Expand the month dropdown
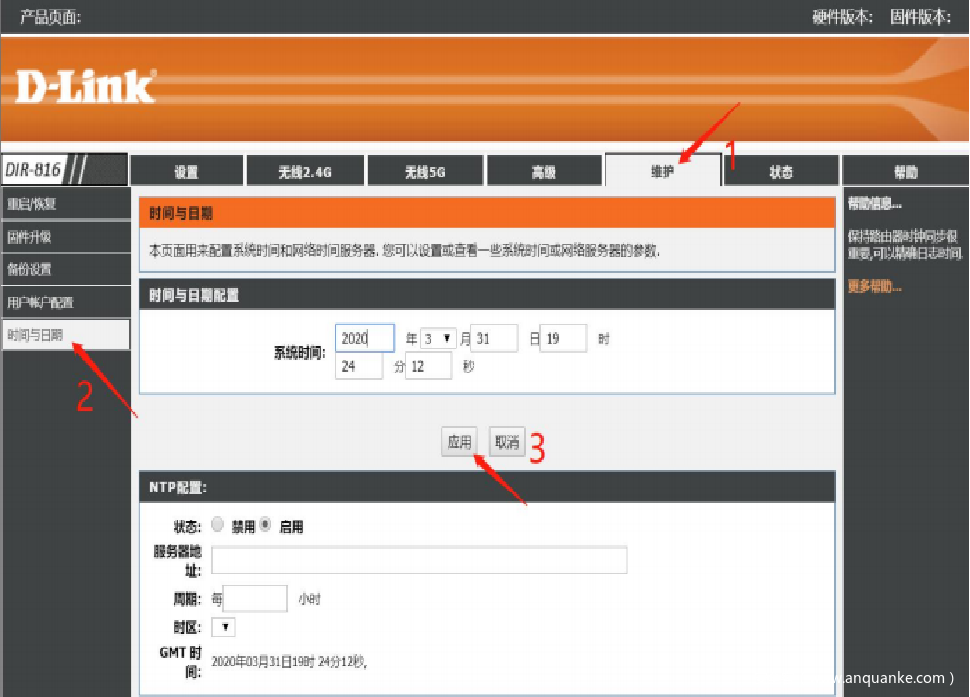The height and width of the screenshot is (697, 970). tap(438, 339)
